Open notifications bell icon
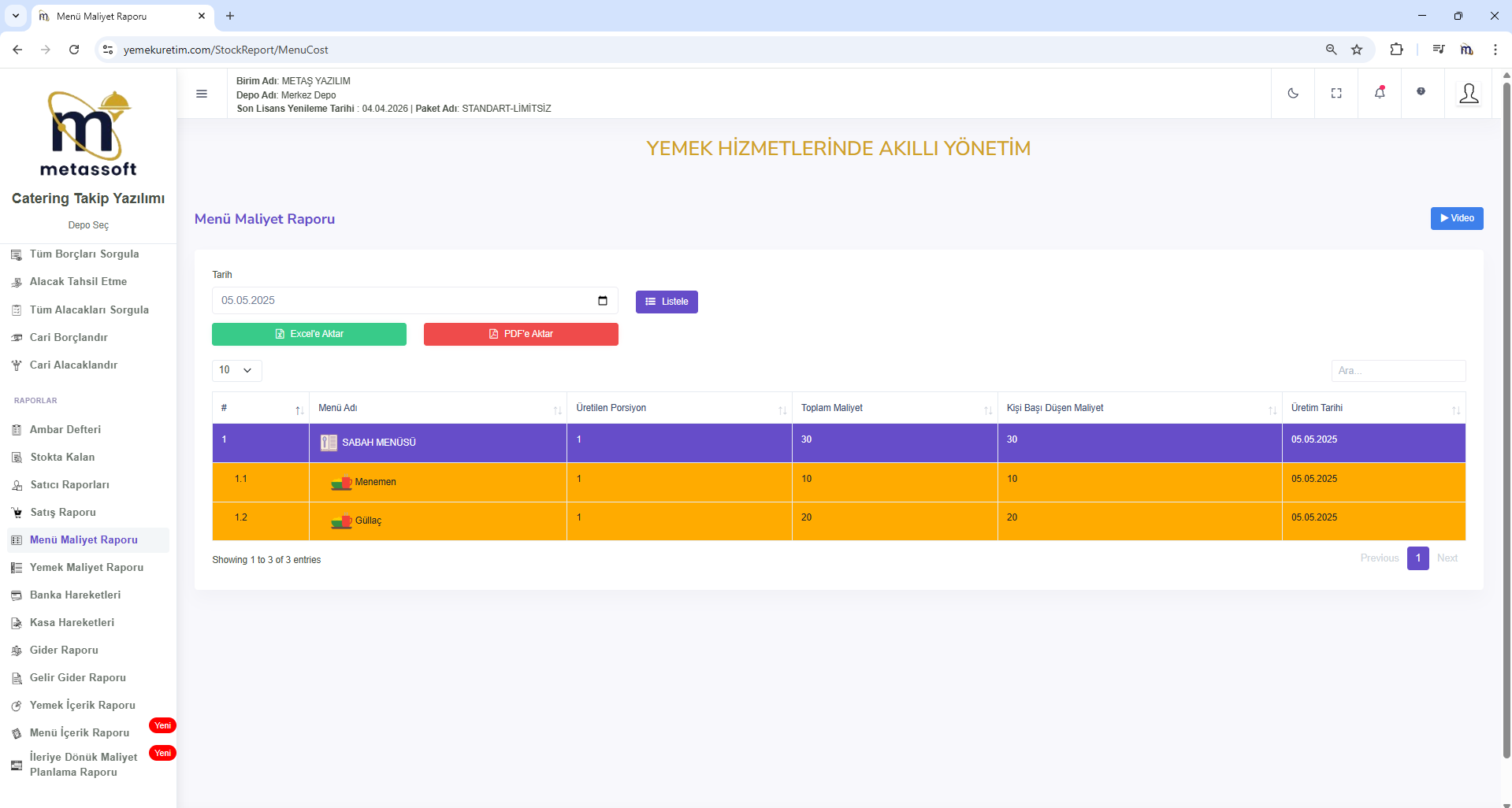 tap(1380, 92)
